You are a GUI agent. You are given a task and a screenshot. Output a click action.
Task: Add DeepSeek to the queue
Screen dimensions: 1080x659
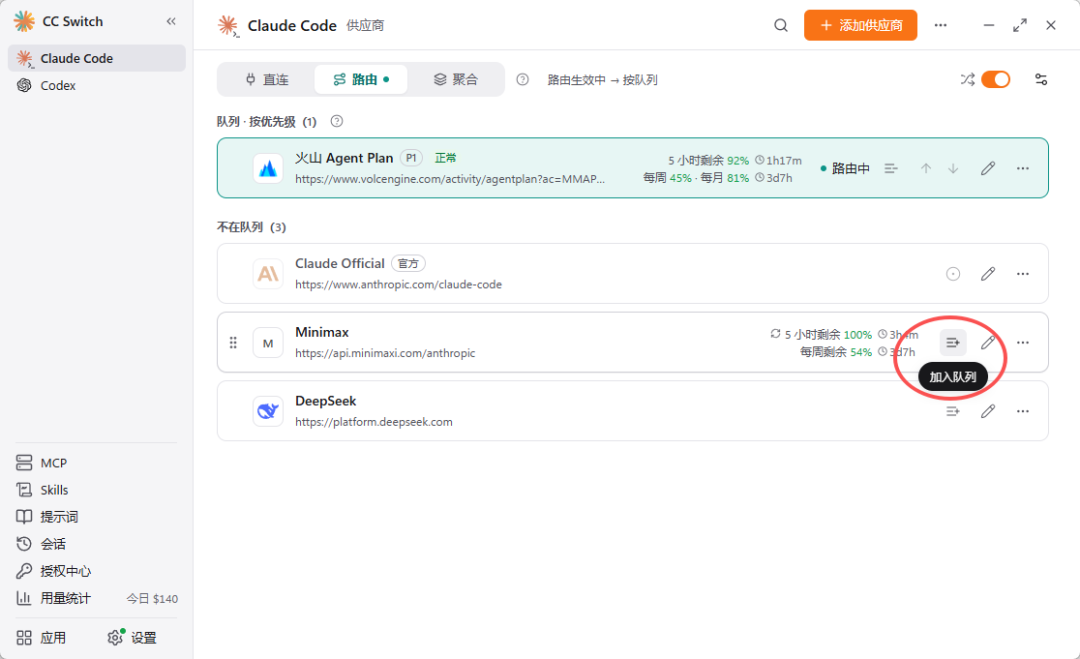(953, 411)
